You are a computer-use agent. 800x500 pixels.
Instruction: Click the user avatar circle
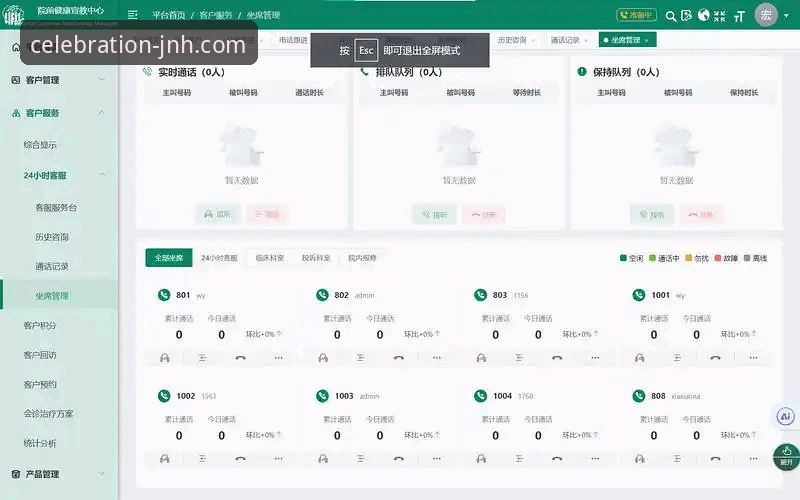(766, 15)
